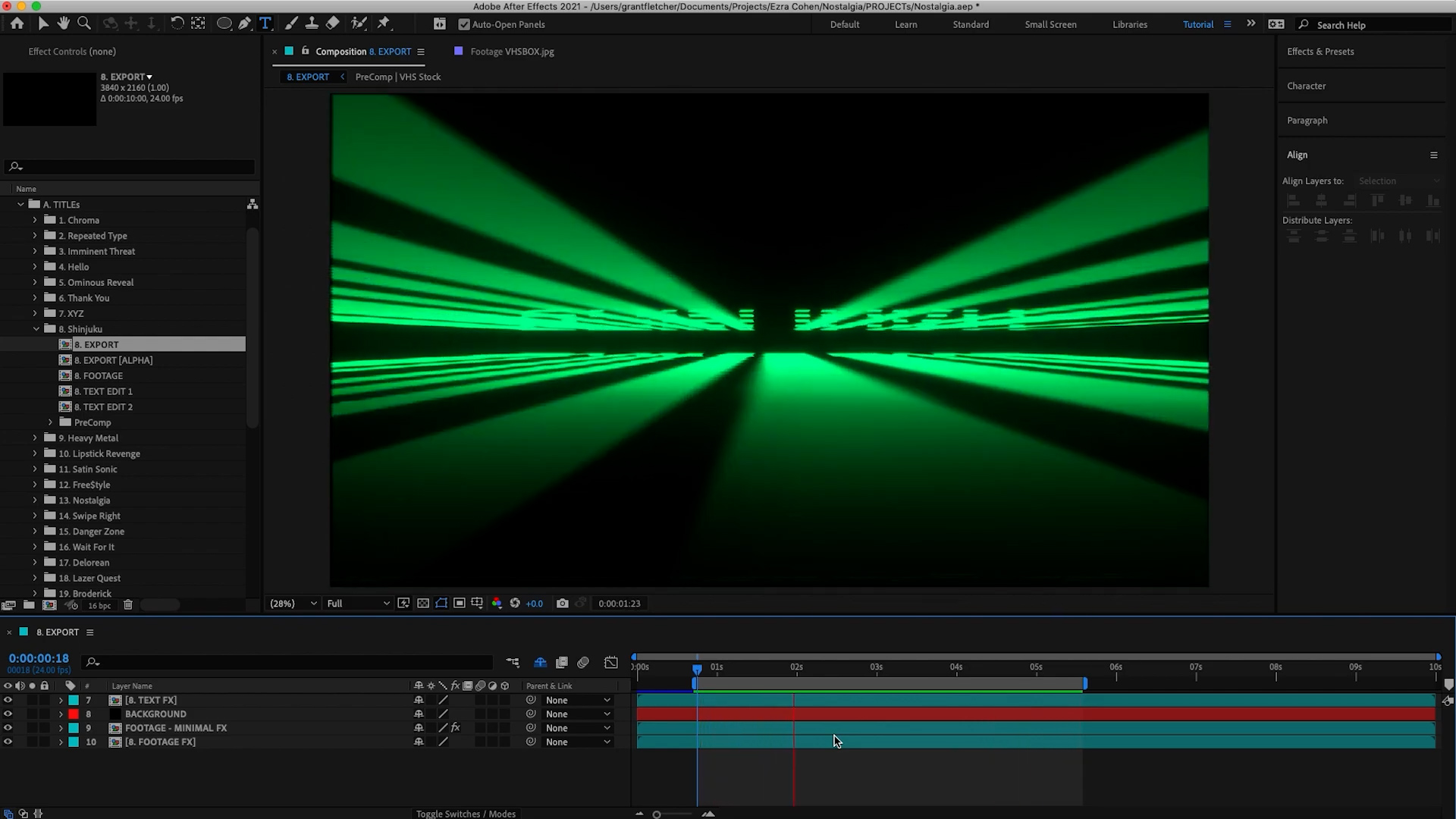
Task: Click the Tutorial workspace tab
Action: point(1198,24)
